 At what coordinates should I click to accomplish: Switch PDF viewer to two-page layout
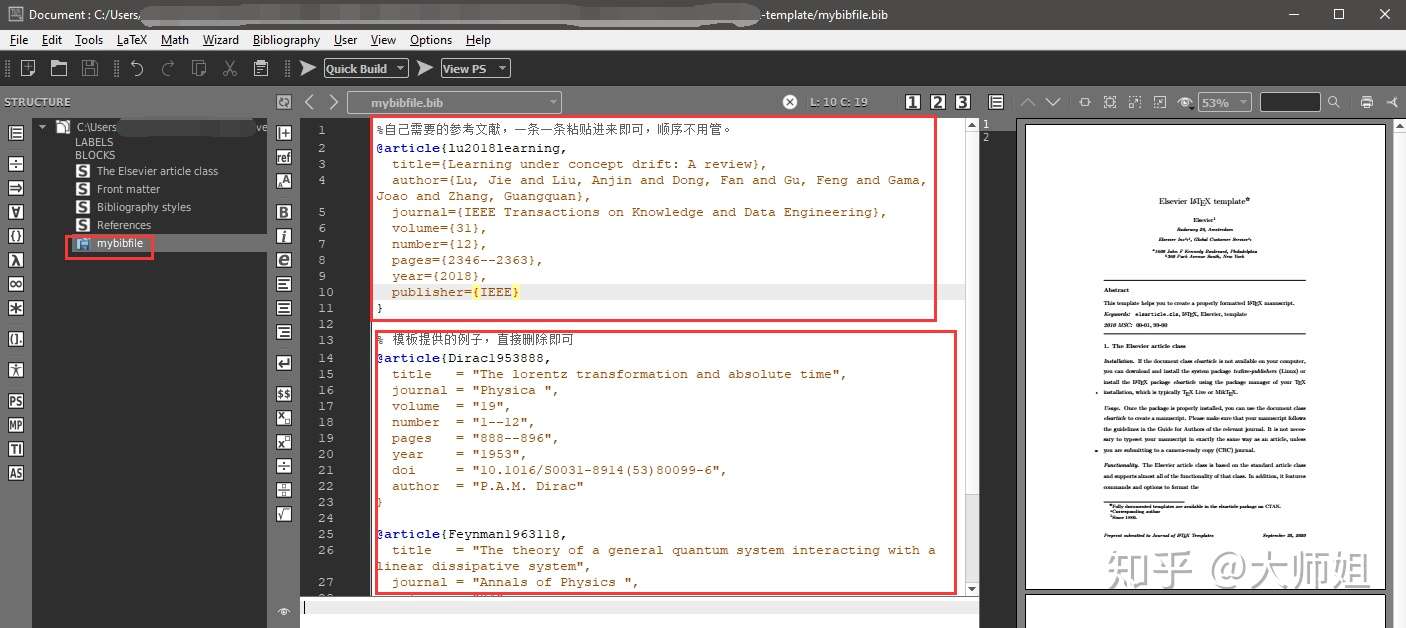pyautogui.click(x=938, y=102)
